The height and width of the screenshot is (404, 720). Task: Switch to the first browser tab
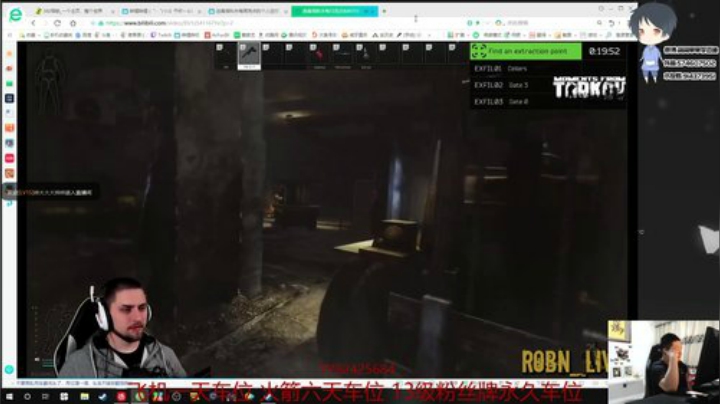[75, 11]
